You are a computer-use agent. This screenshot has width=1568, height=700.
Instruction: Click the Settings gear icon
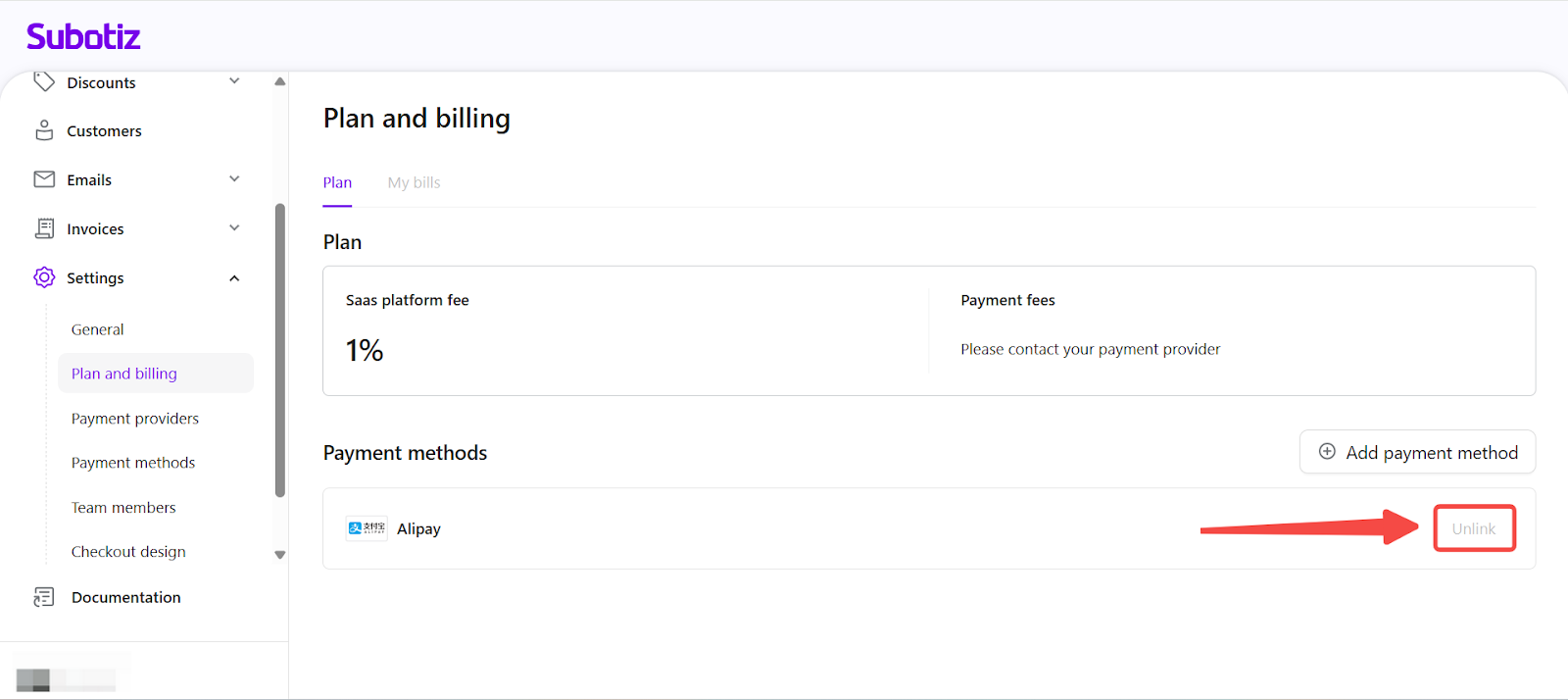tap(44, 277)
